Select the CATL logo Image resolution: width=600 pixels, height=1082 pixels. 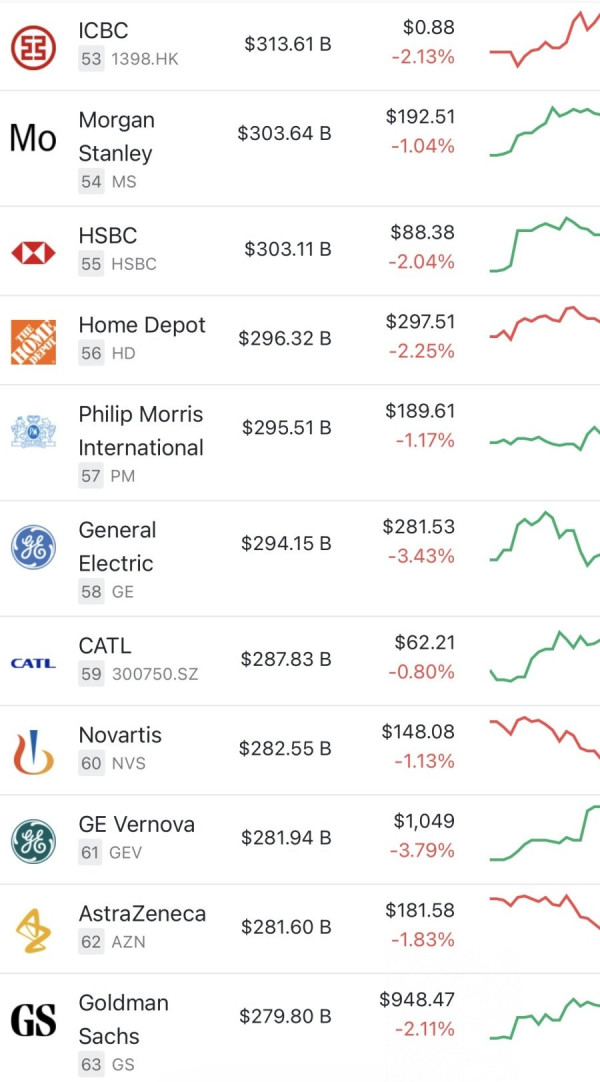(33, 663)
